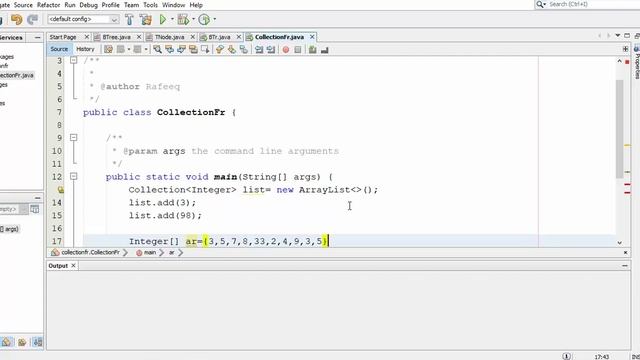
Task: Open the Debug menu
Action: pos(88,5)
